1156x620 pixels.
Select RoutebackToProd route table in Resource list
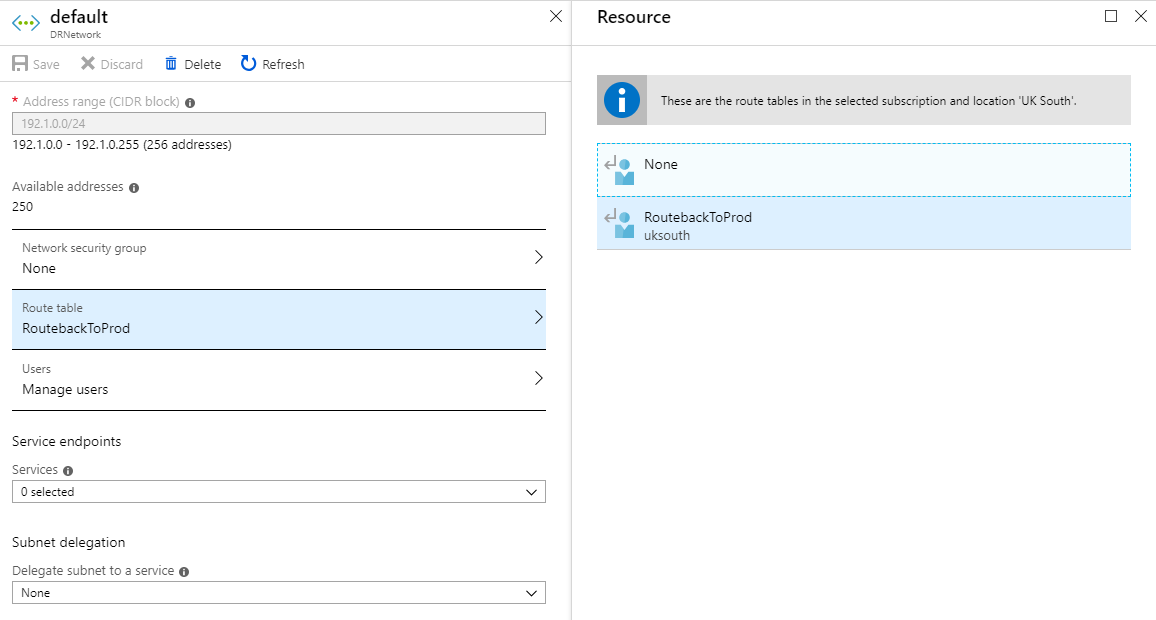click(863, 225)
